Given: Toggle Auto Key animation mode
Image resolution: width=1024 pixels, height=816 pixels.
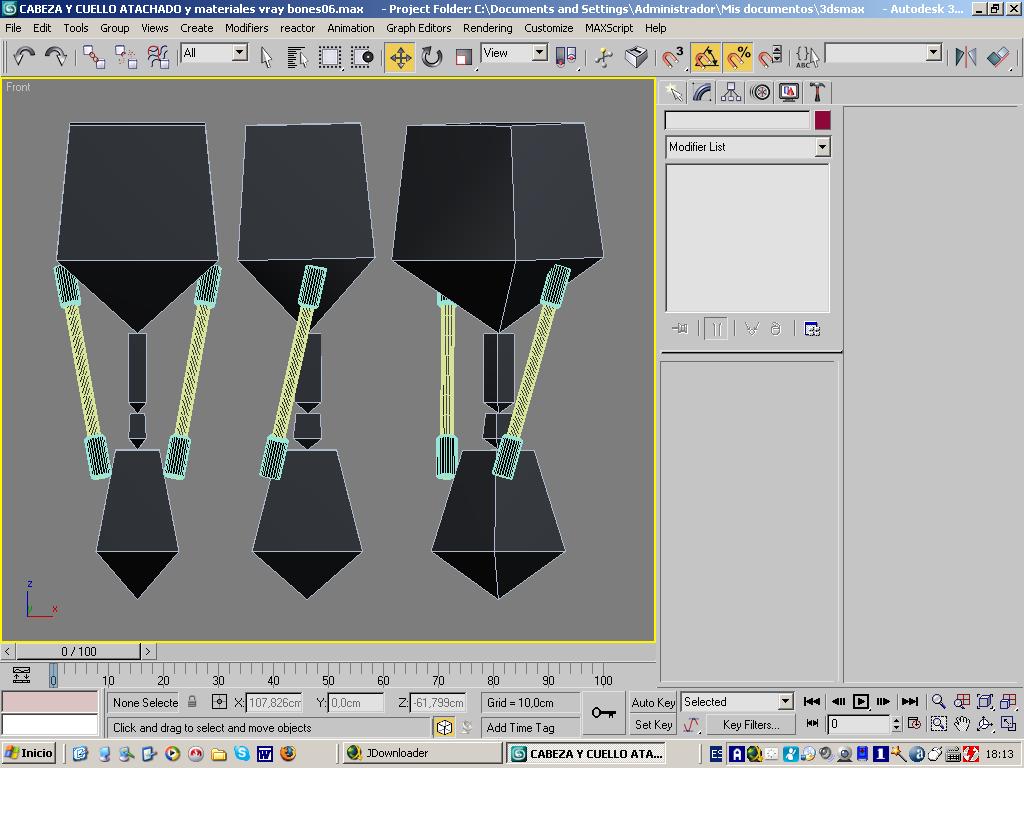Looking at the screenshot, I should click(x=653, y=702).
